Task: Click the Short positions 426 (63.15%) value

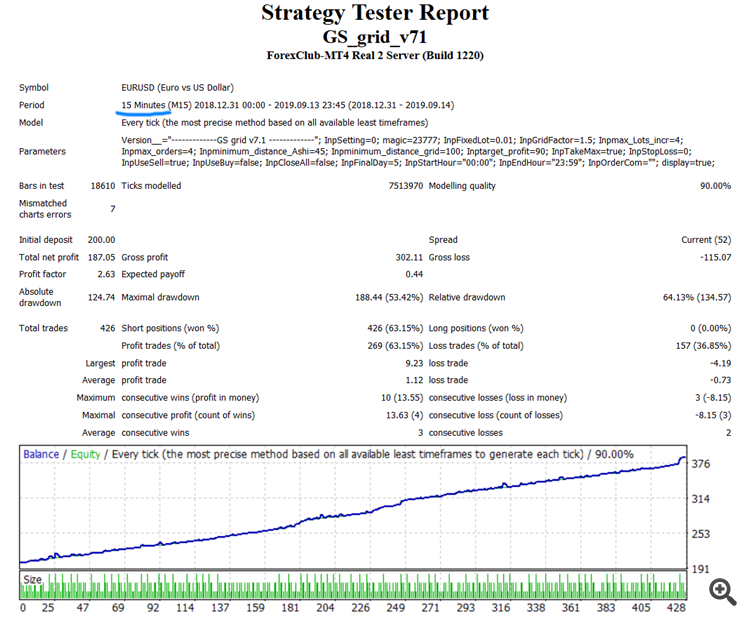Action: tap(395, 329)
